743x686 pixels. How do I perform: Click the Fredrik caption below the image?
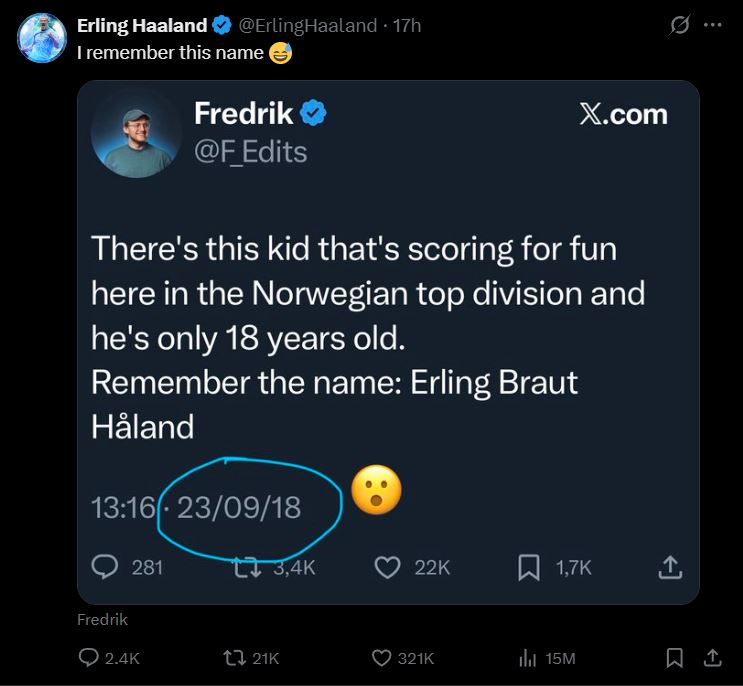[102, 619]
